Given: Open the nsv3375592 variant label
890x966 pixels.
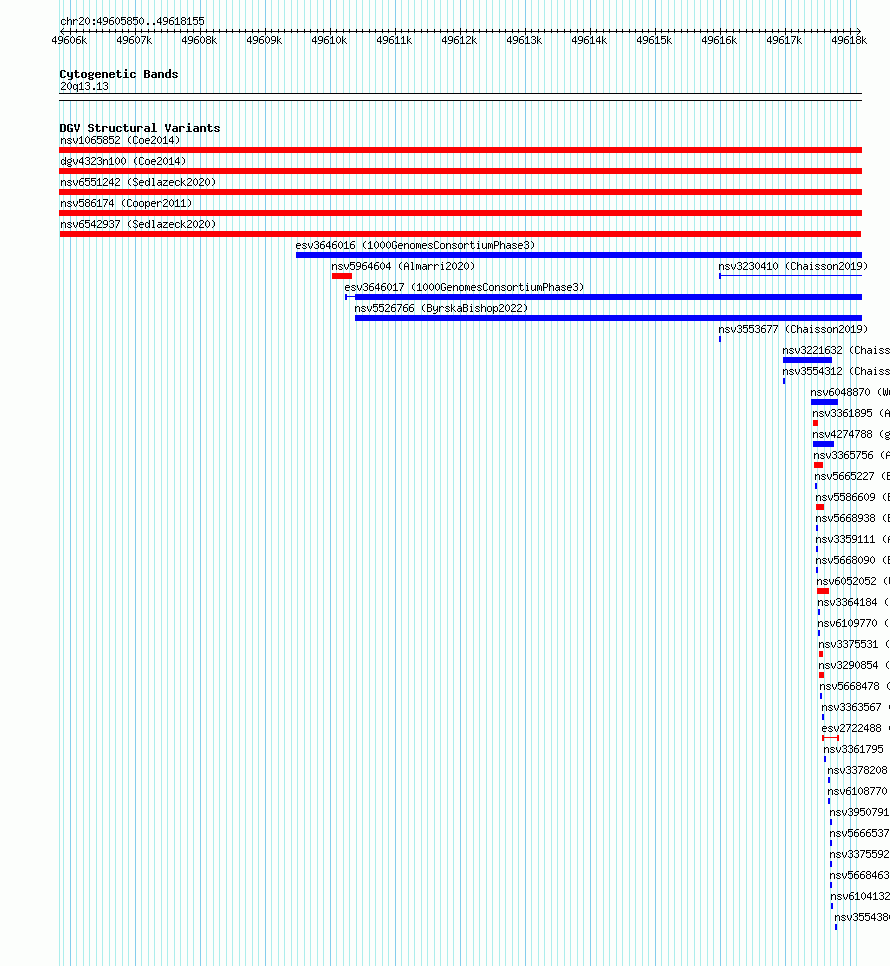Looking at the screenshot, I should point(859,853).
